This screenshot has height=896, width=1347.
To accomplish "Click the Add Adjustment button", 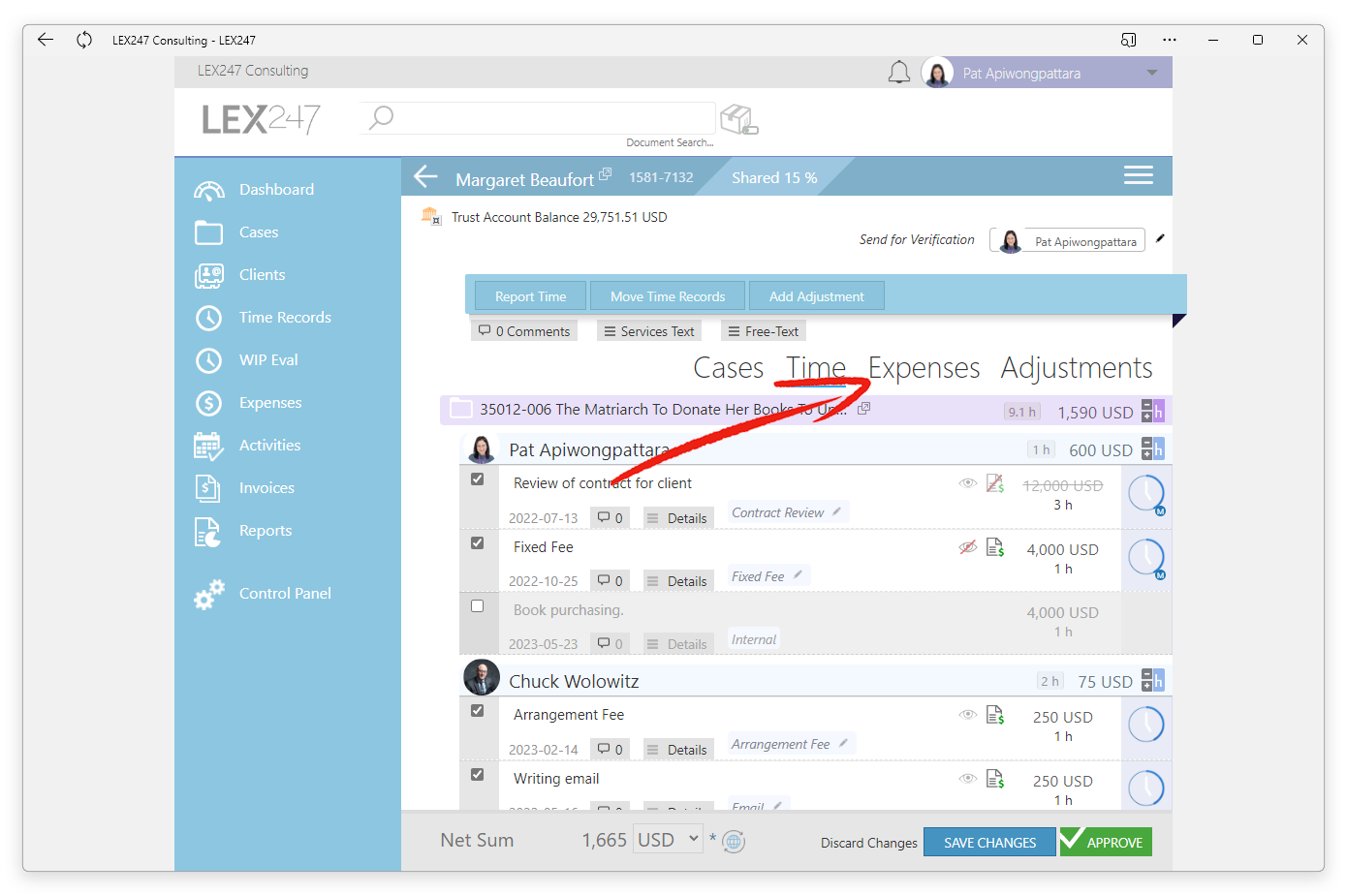I will 816,296.
